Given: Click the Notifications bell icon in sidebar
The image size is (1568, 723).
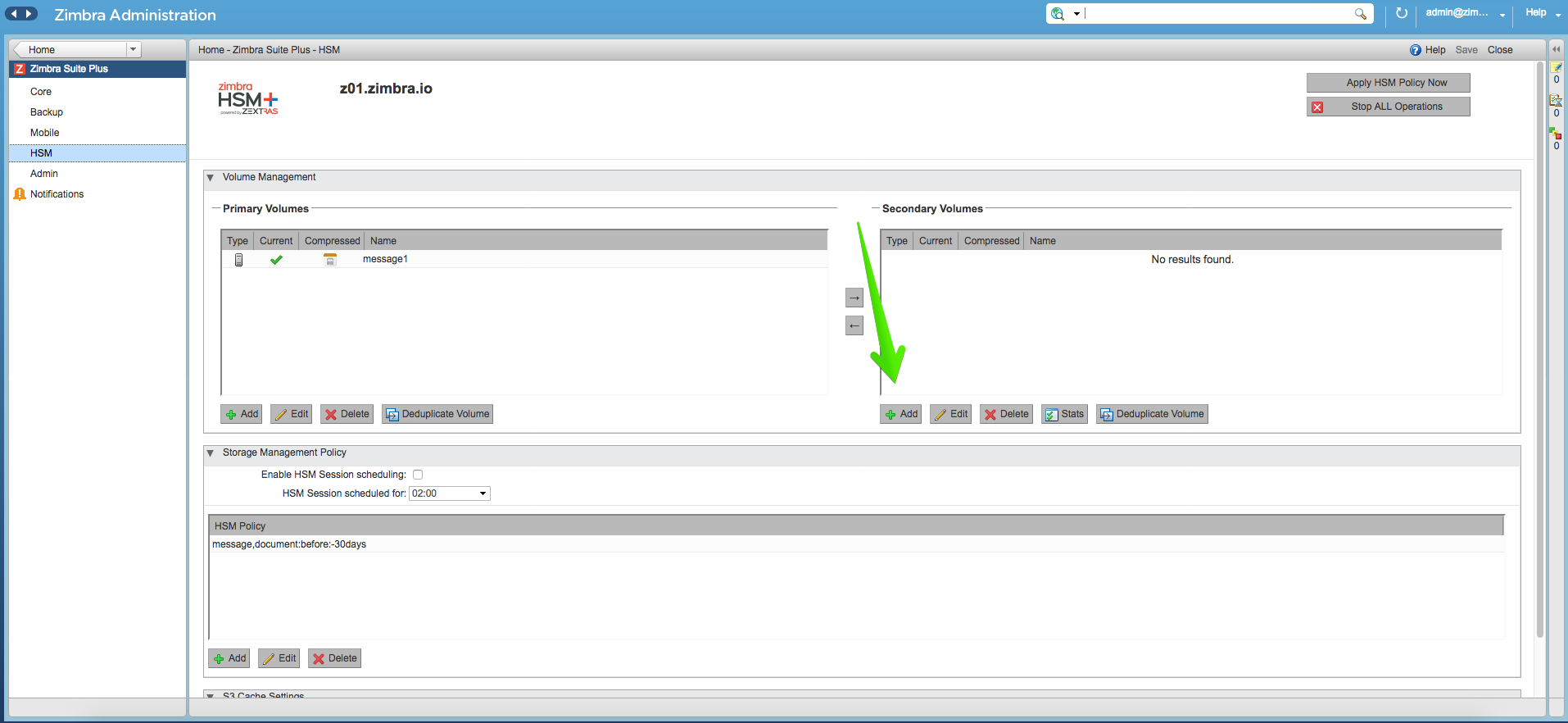Looking at the screenshot, I should (x=20, y=194).
